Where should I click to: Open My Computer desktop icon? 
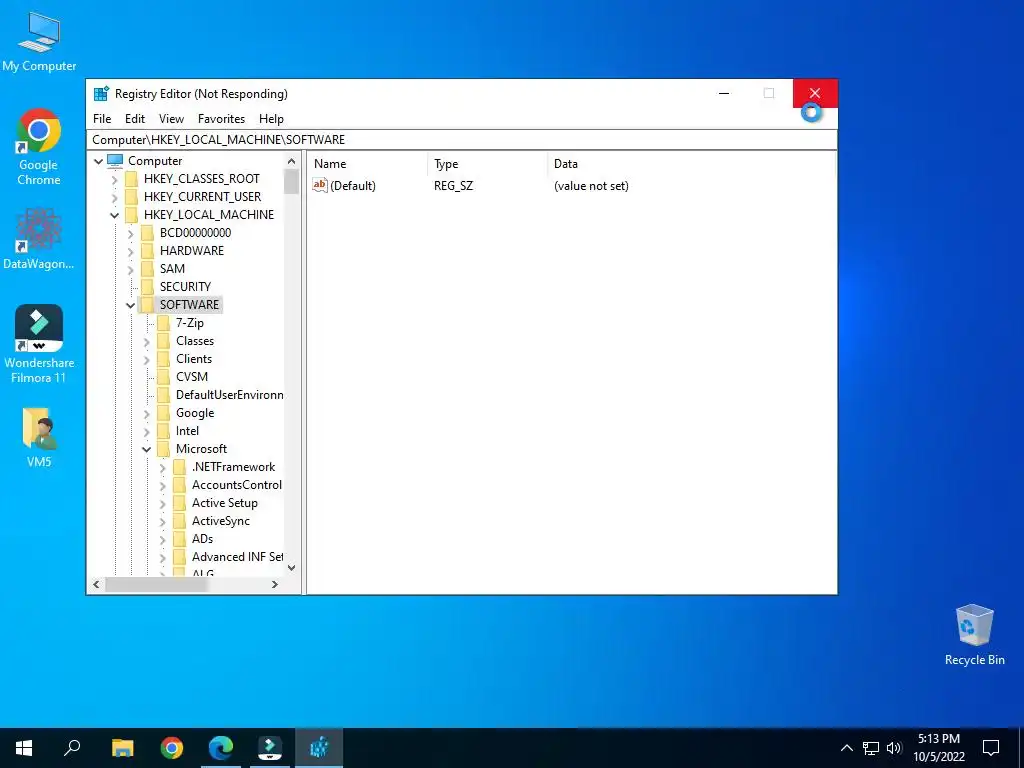click(39, 42)
